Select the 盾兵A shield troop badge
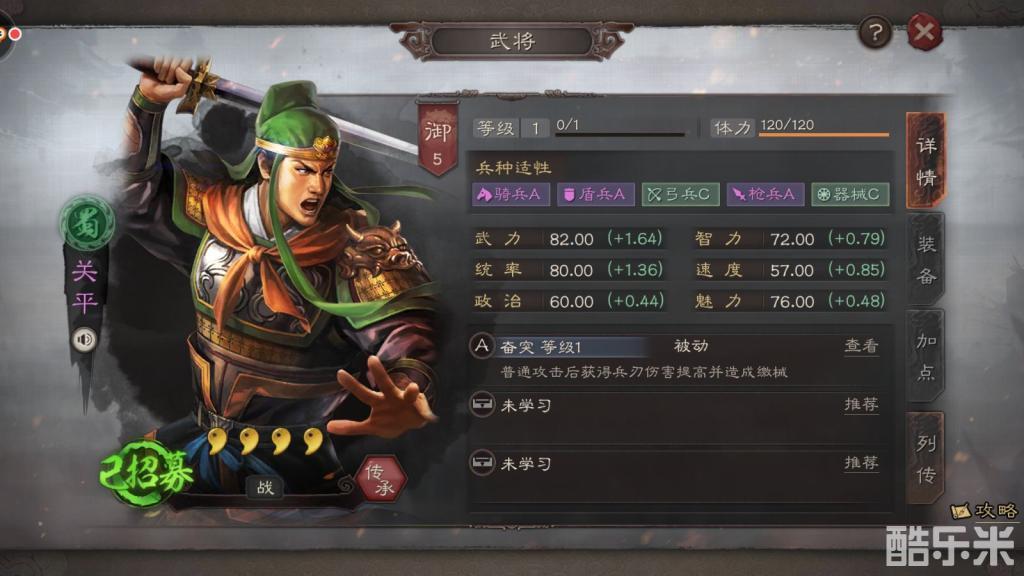This screenshot has height=576, width=1024. point(595,195)
